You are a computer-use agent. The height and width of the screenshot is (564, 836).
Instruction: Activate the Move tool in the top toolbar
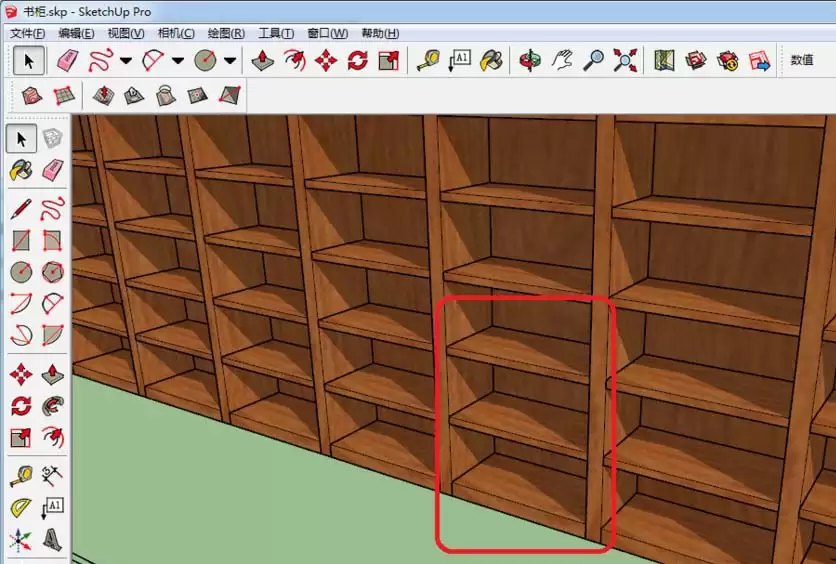click(x=326, y=60)
